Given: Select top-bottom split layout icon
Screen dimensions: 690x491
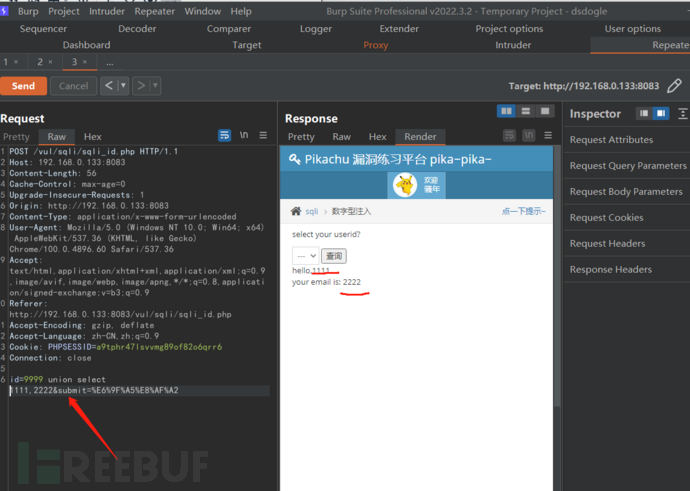Looking at the screenshot, I should (x=525, y=111).
